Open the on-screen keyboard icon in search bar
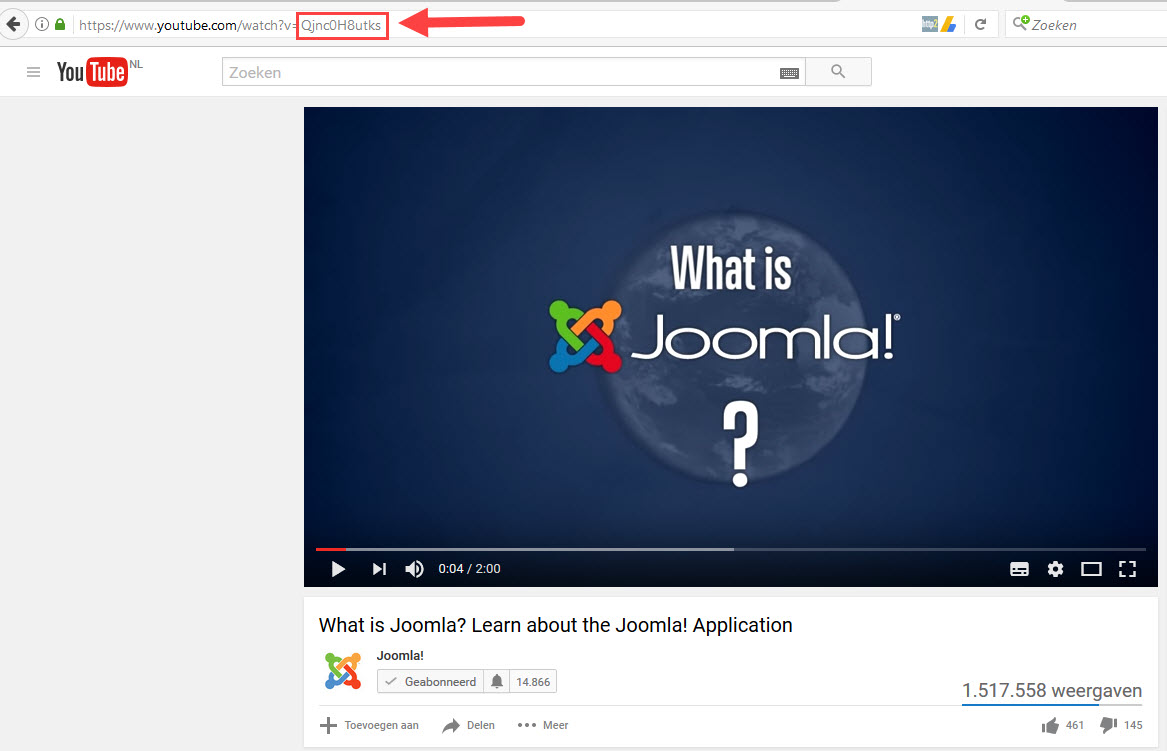 789,71
